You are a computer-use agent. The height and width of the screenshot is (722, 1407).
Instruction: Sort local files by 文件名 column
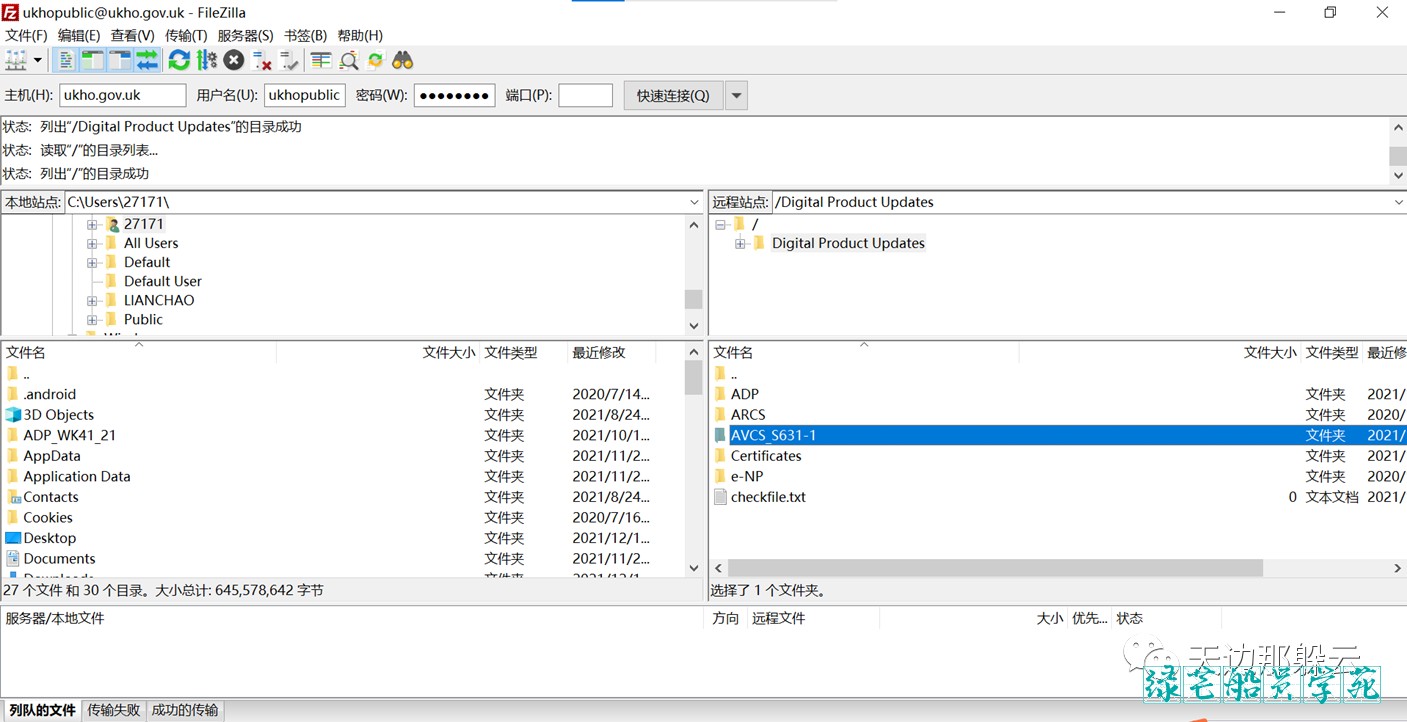139,352
